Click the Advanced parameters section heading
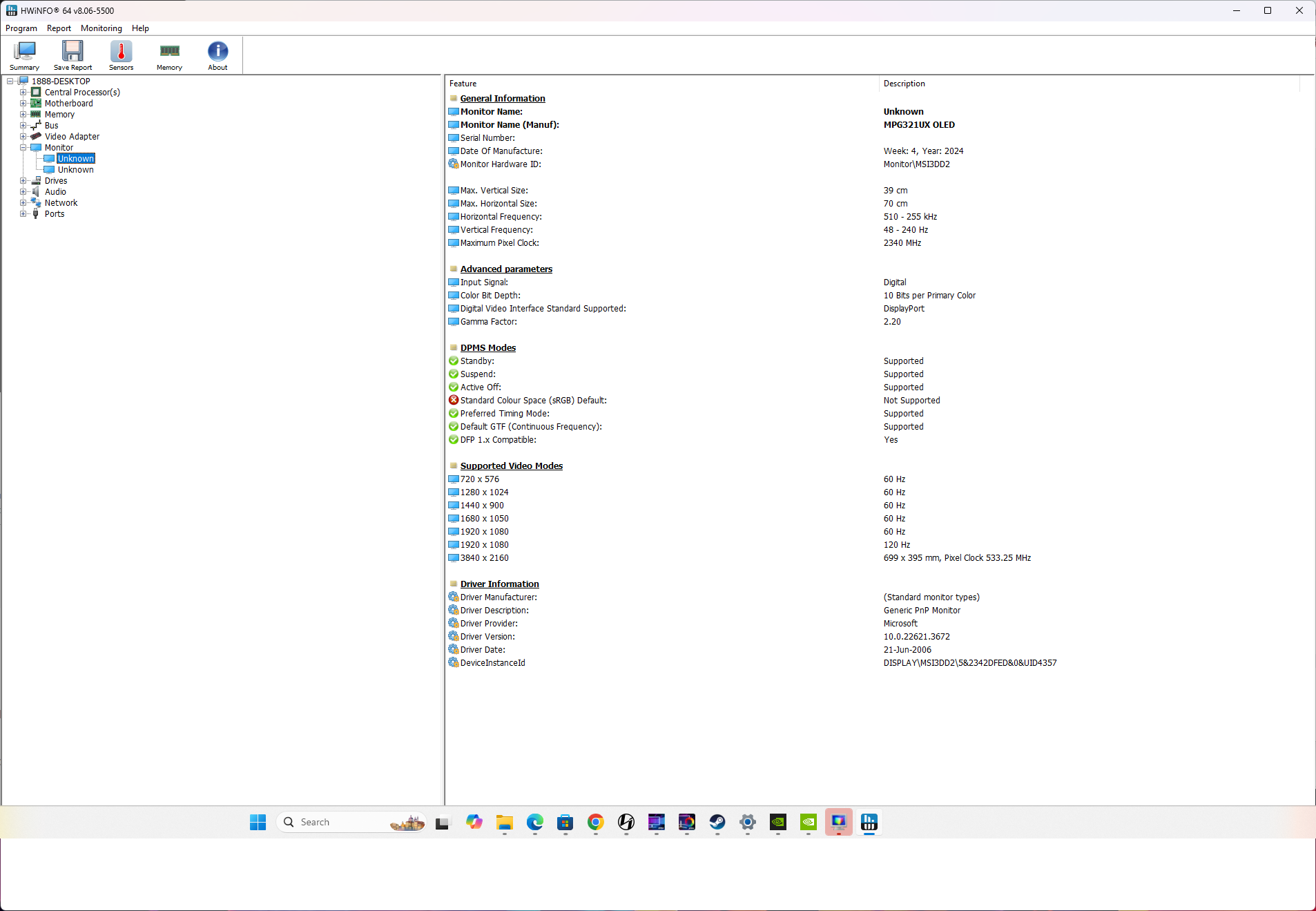Viewport: 1316px width, 911px height. click(506, 269)
